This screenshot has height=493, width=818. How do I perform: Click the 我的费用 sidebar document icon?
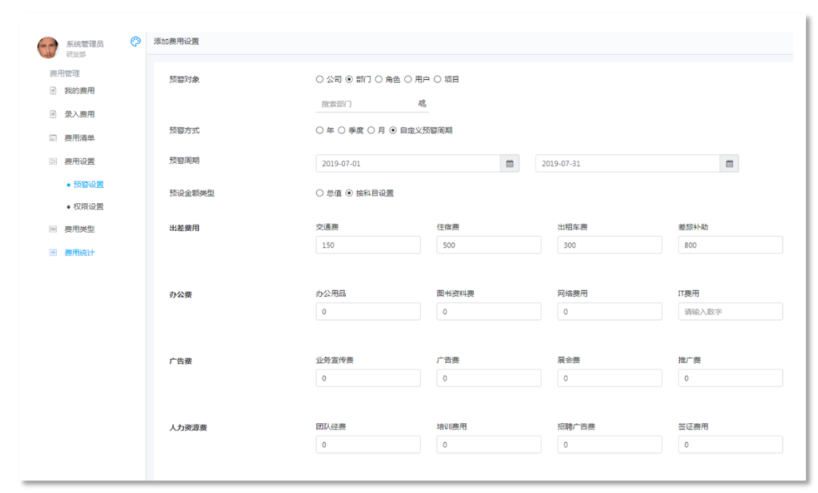click(53, 91)
